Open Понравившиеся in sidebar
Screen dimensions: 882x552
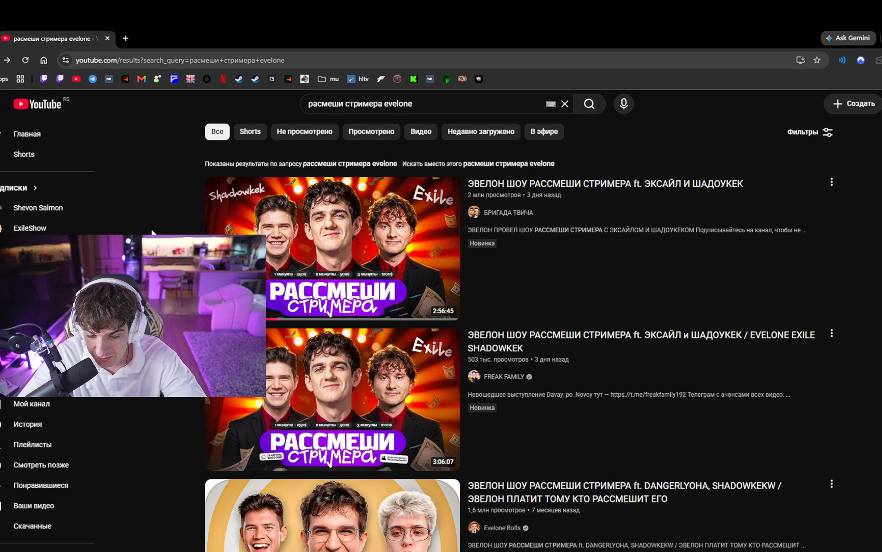(40, 485)
